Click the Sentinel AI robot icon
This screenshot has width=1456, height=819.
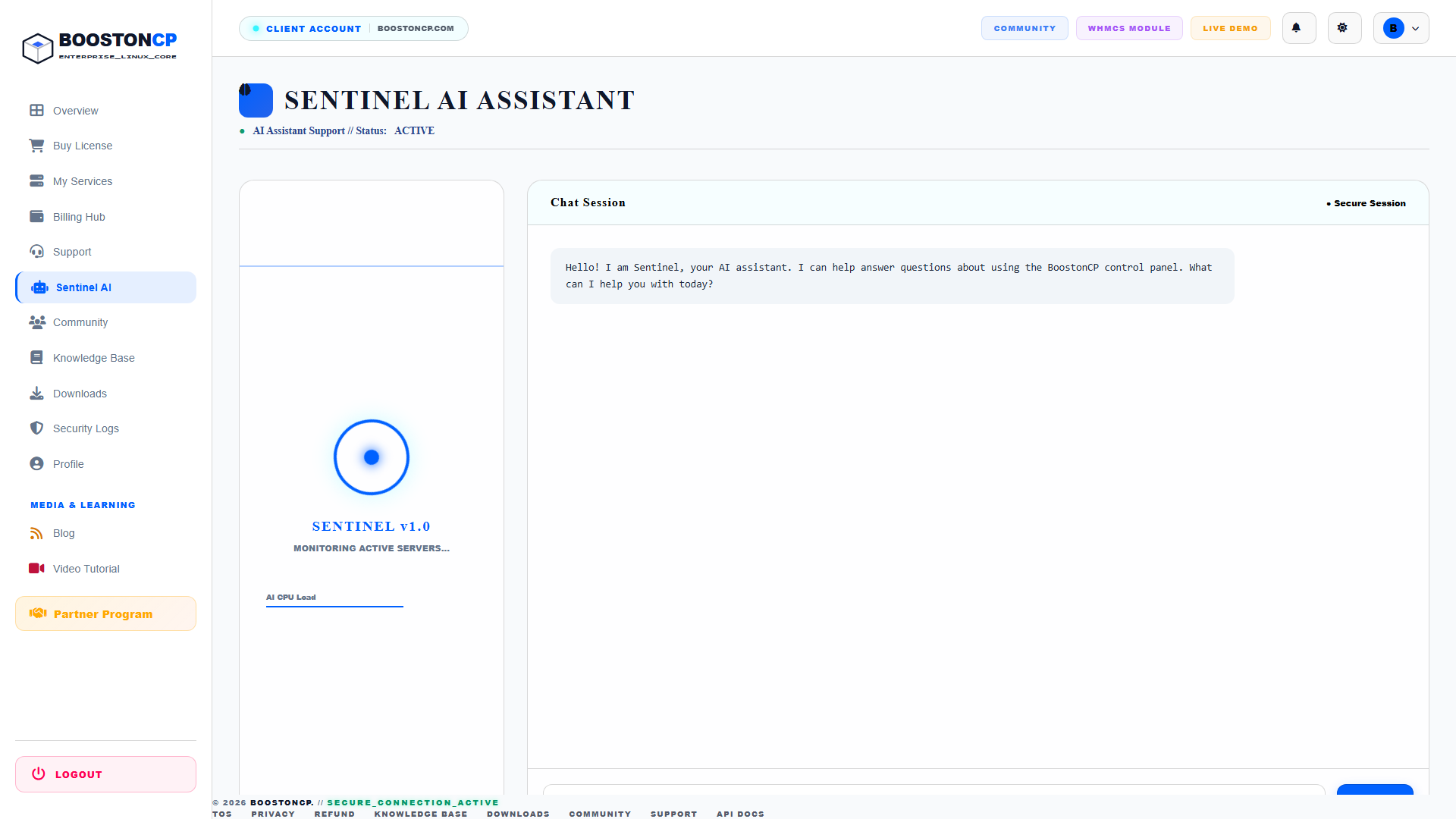tap(39, 287)
